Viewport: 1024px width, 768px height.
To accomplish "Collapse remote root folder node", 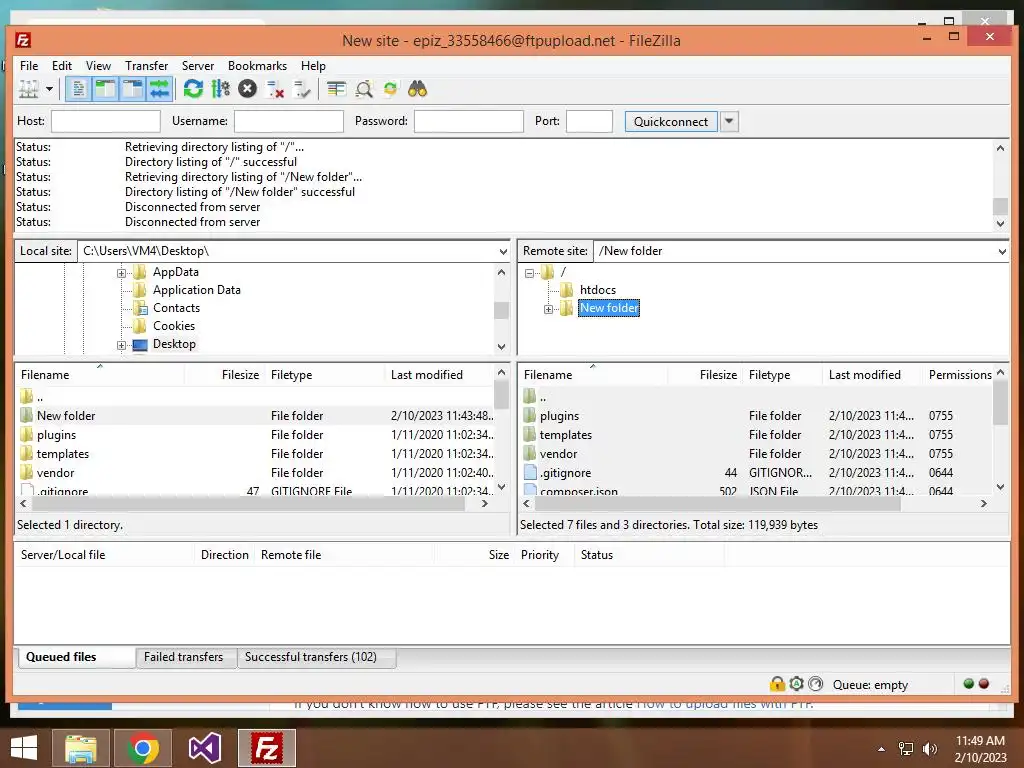I will [x=530, y=273].
